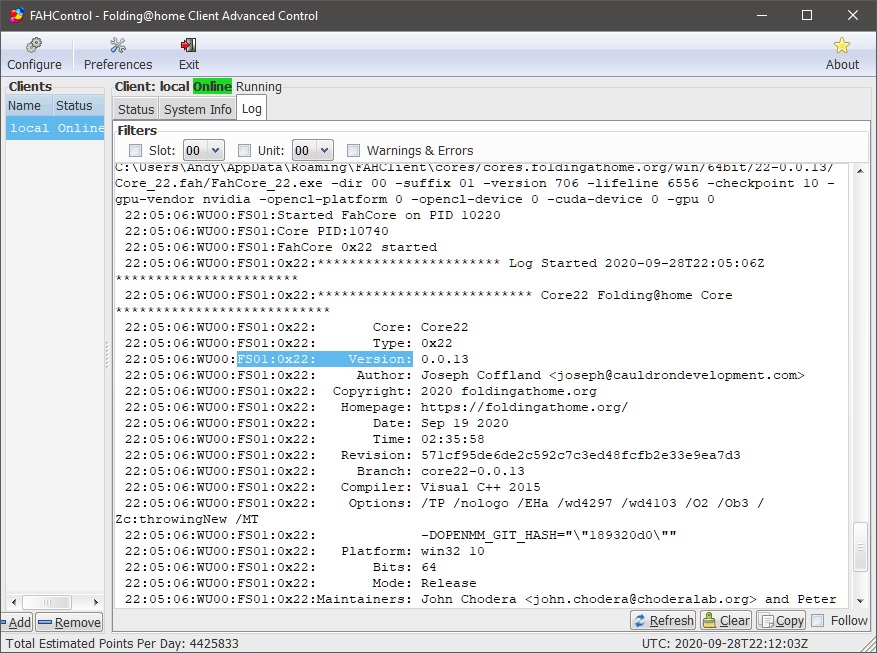Click 'Date: Sep 19 2020' log line
The image size is (877, 653).
(x=317, y=423)
